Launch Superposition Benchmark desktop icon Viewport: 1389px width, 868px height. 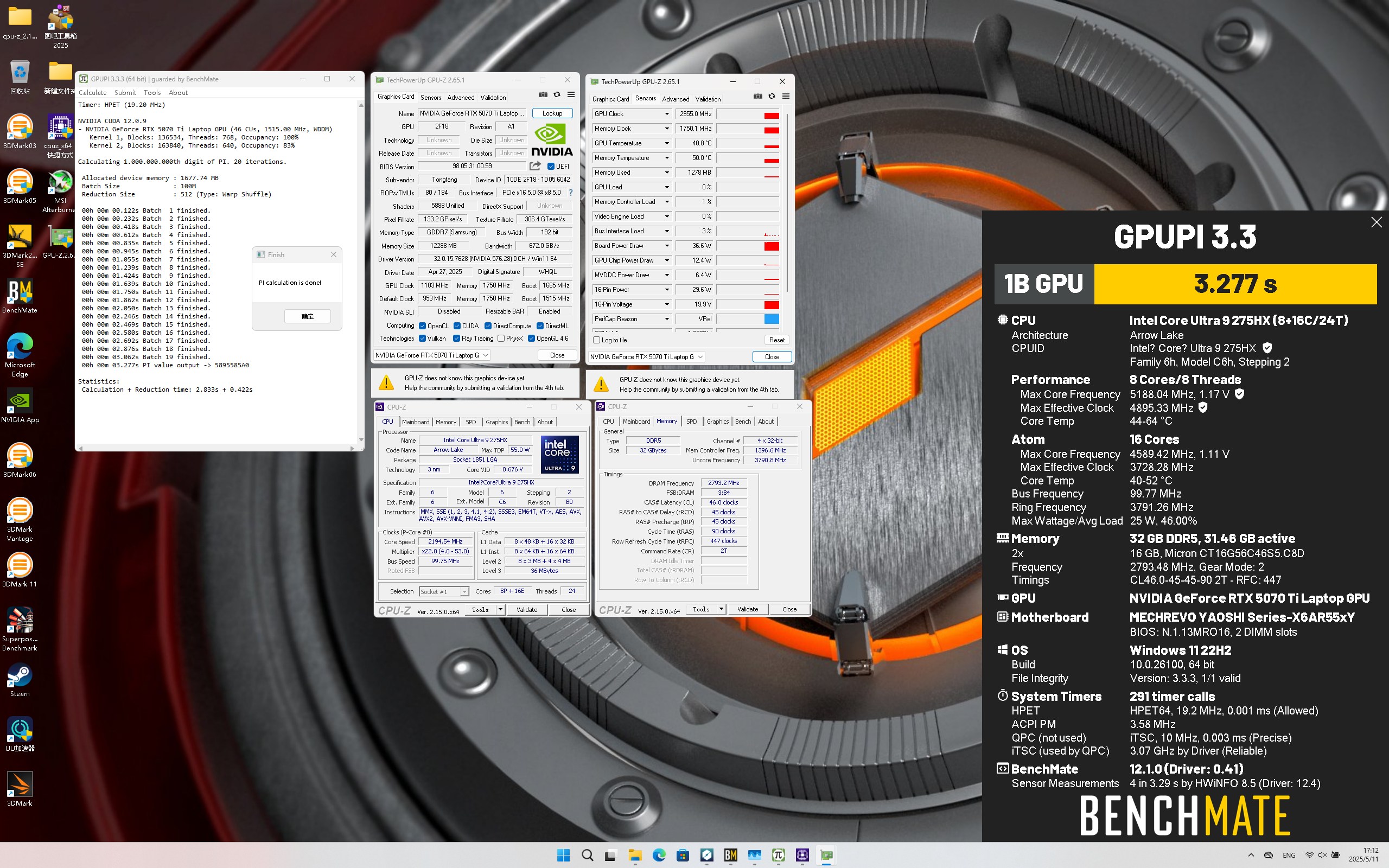coord(20,629)
